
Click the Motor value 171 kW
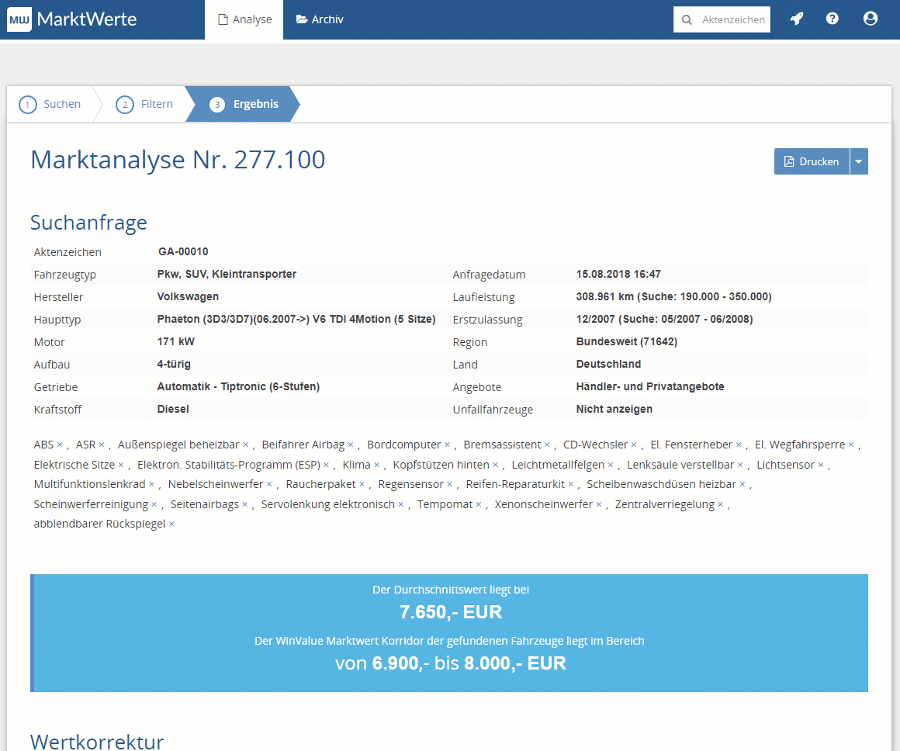176,342
